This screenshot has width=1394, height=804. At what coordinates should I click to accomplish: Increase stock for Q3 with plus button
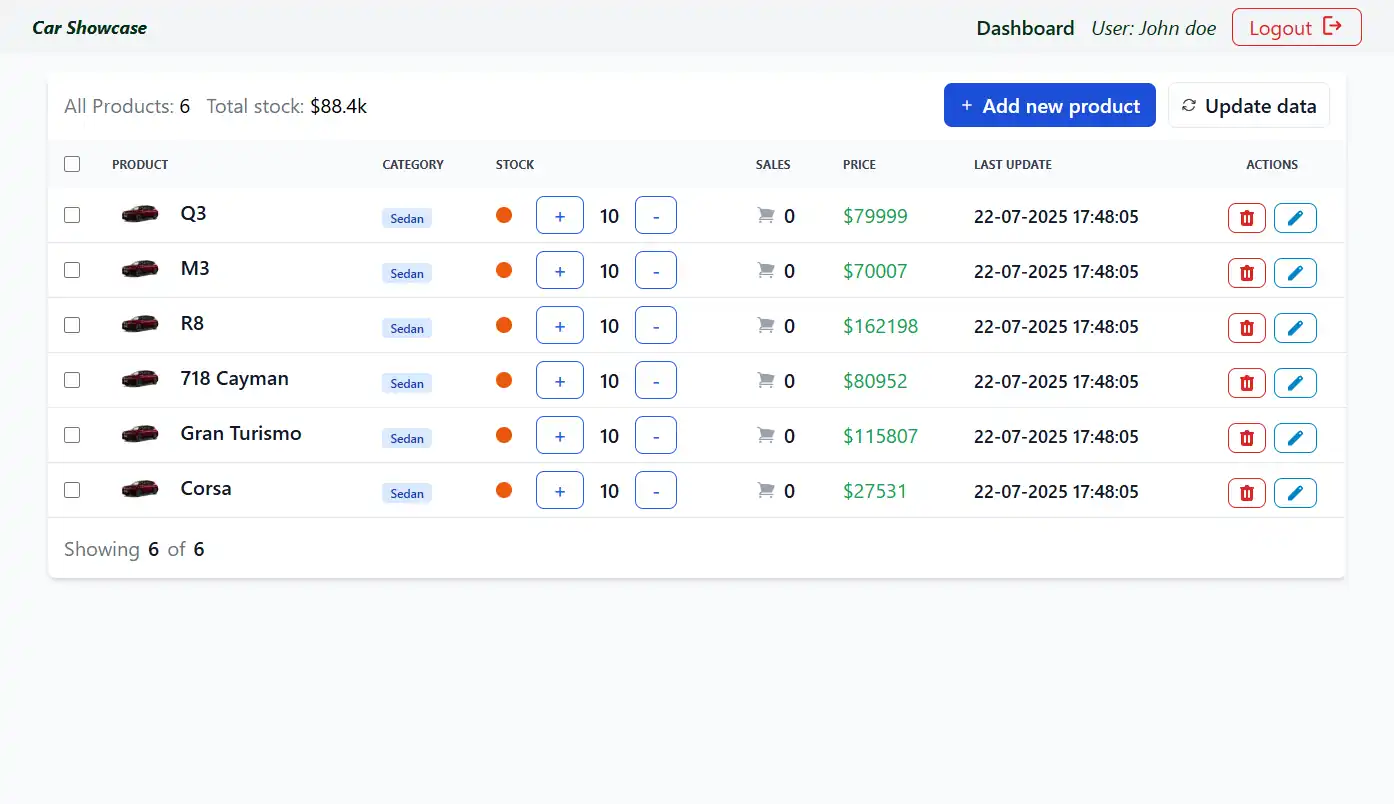point(559,215)
